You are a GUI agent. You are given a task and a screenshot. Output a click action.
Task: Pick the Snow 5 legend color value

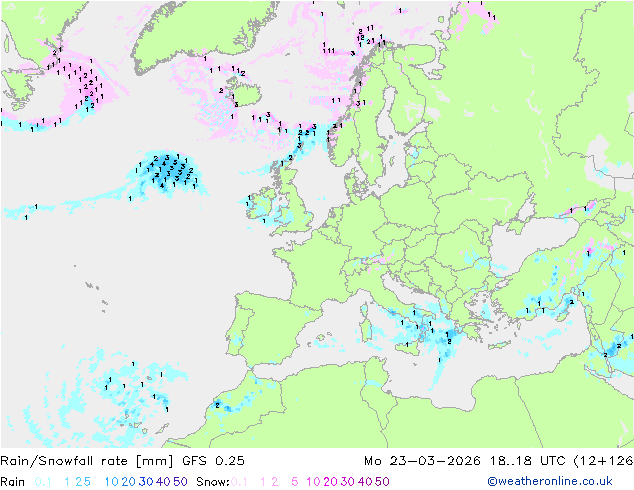pyautogui.click(x=295, y=482)
